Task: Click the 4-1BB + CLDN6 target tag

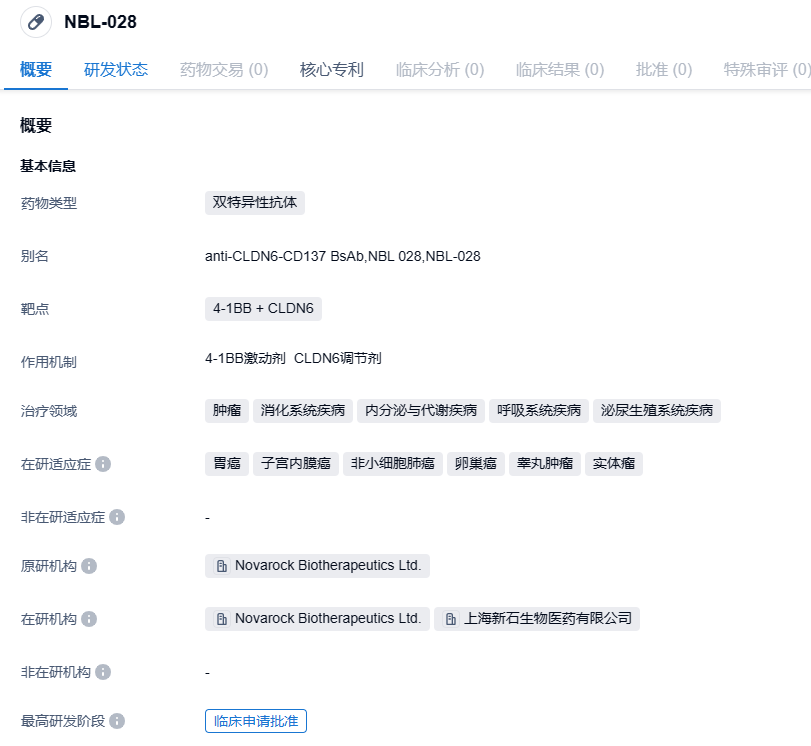Action: (263, 308)
